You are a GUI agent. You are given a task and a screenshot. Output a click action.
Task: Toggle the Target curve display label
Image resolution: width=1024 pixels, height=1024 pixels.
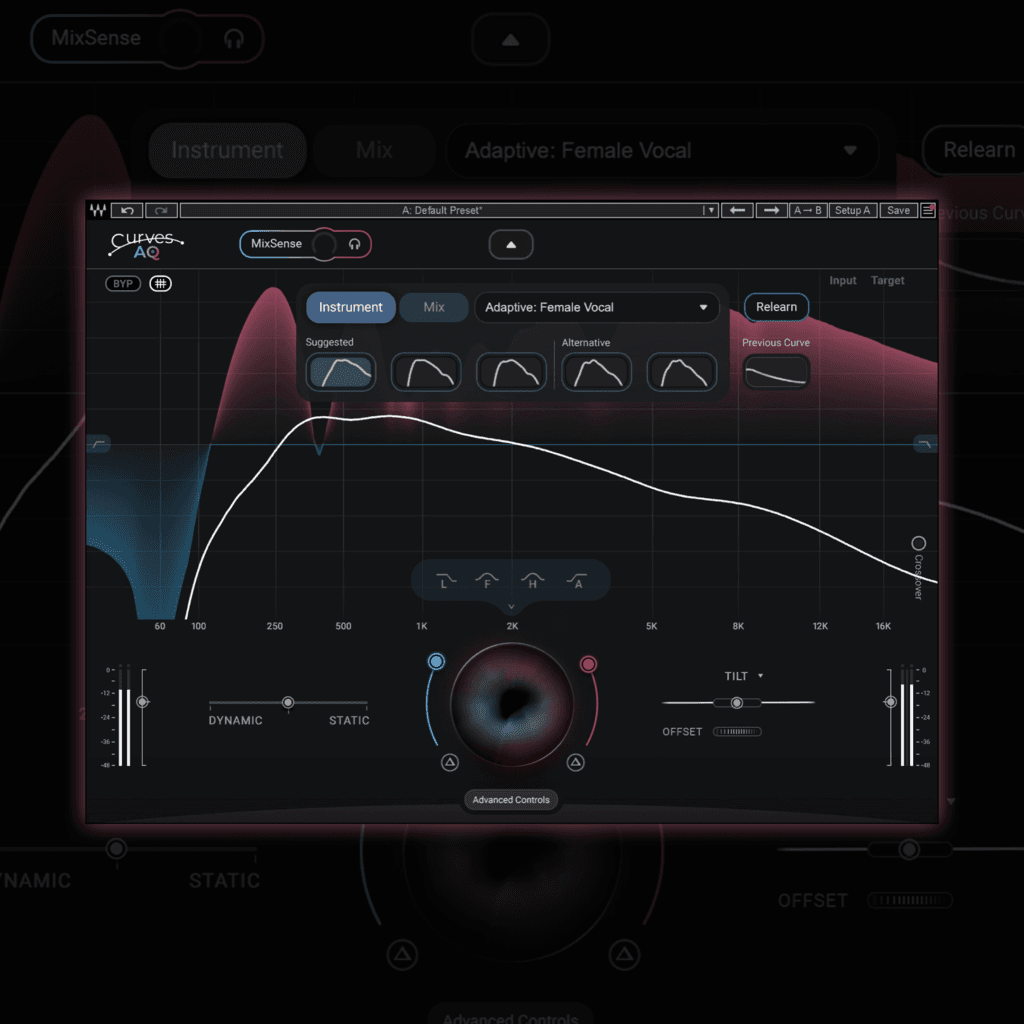pos(888,280)
